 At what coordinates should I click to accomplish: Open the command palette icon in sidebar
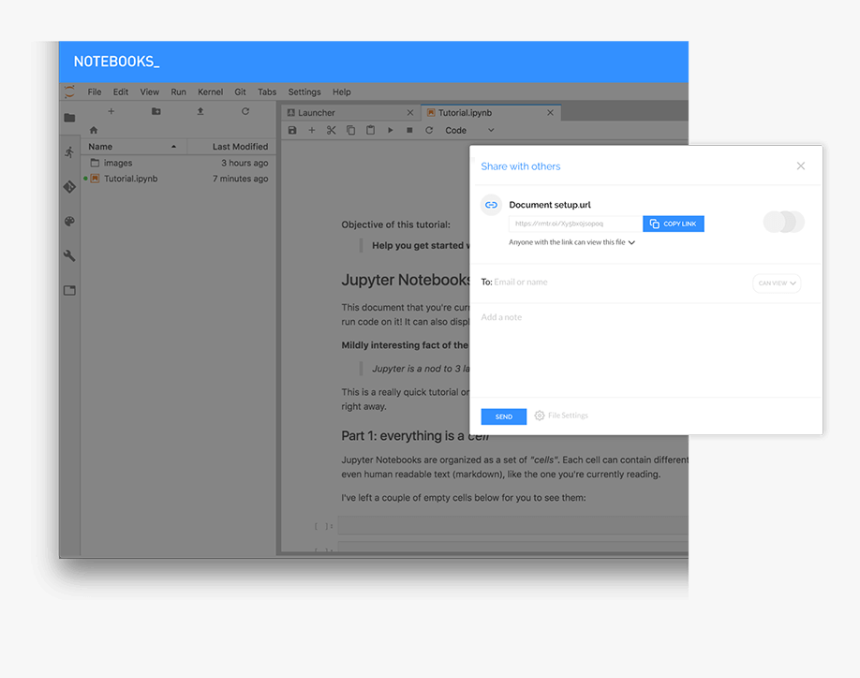coord(70,221)
